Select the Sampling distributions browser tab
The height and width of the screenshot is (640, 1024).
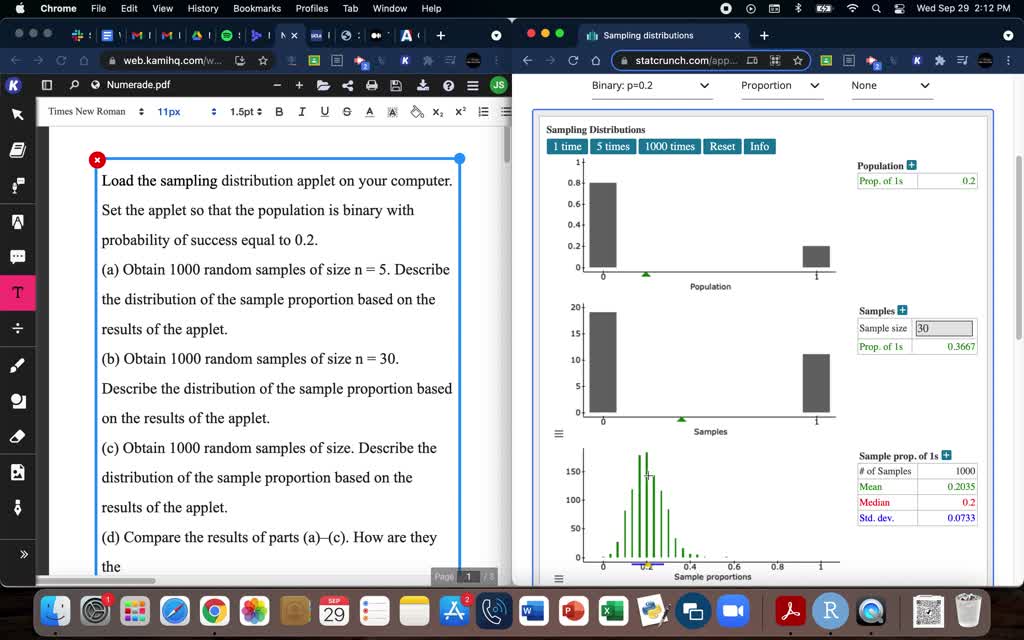click(665, 35)
